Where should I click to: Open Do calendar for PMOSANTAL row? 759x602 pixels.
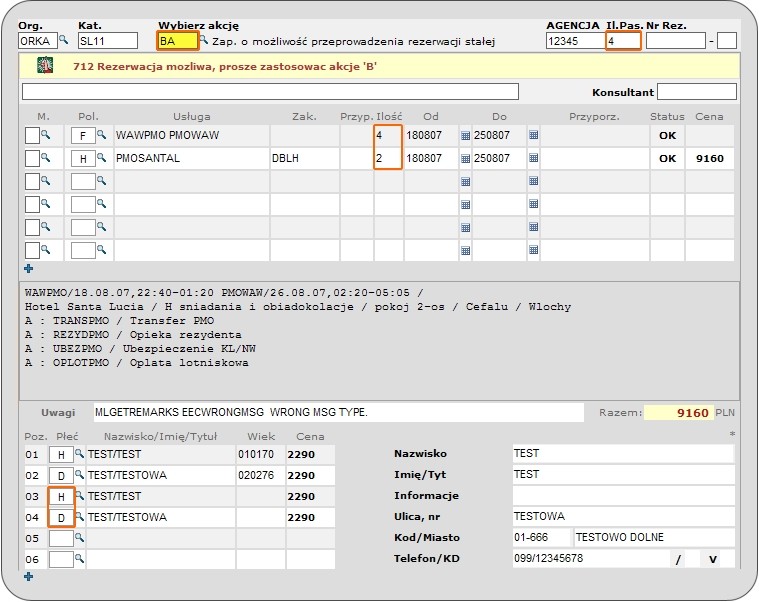(533, 158)
